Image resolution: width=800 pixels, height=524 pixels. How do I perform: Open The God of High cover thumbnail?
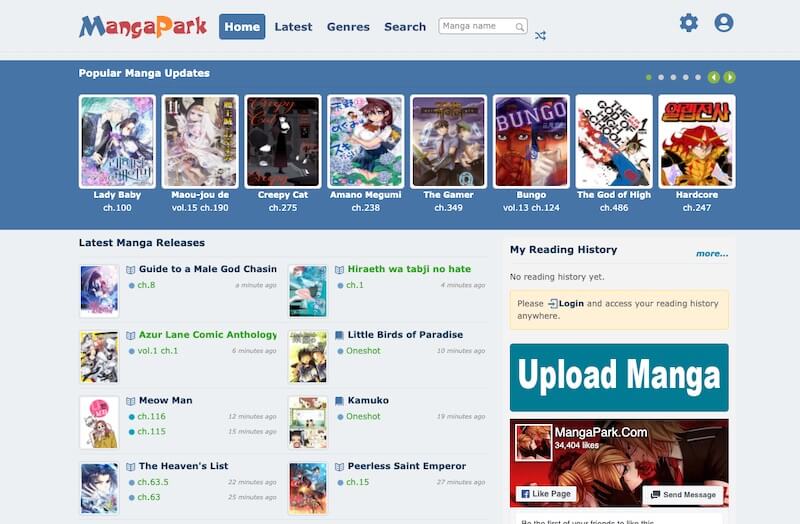614,142
